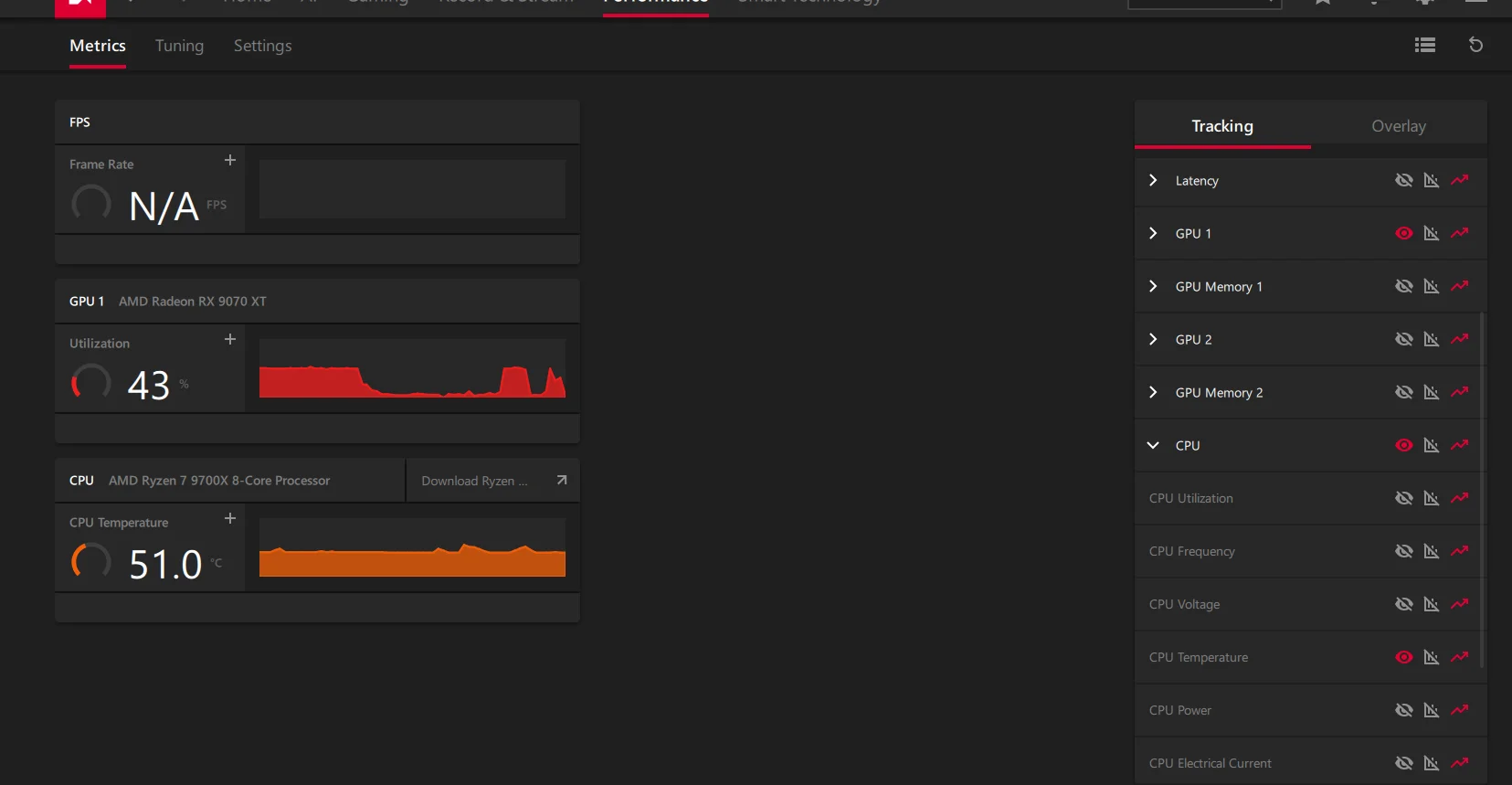Enable CPU Electrical Current visibility eye

coord(1404,763)
